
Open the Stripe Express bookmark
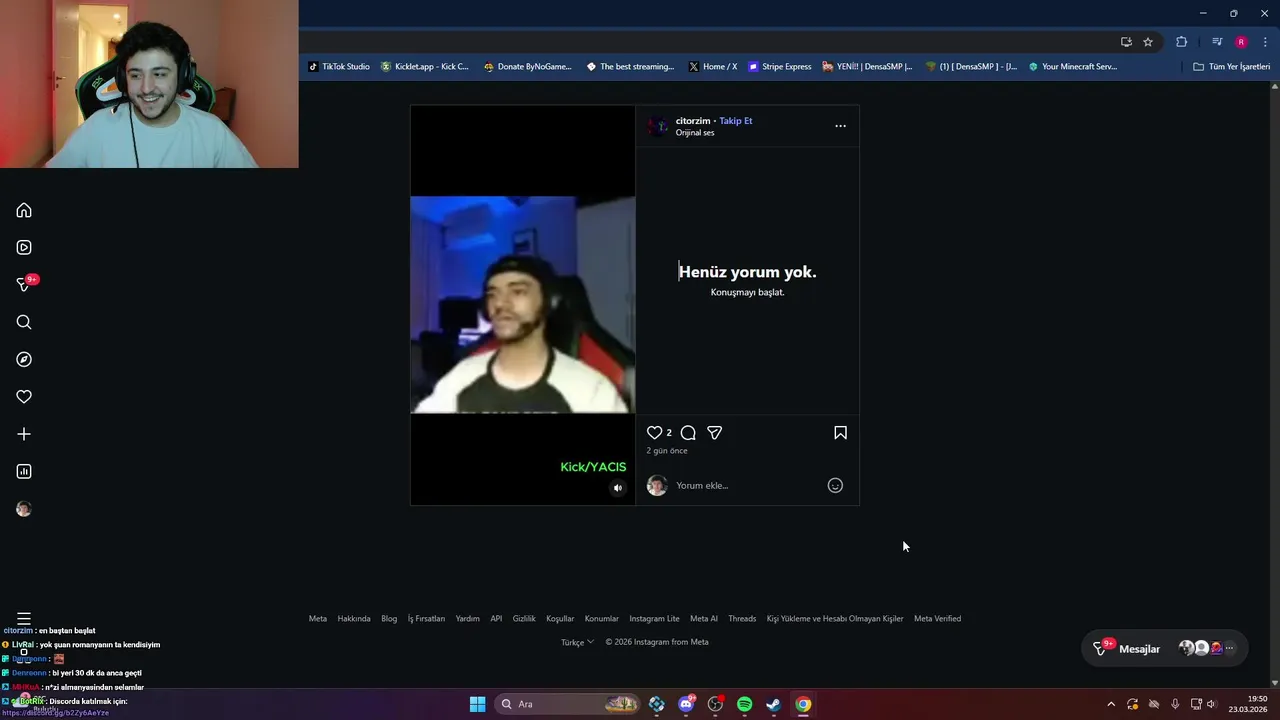(x=780, y=67)
